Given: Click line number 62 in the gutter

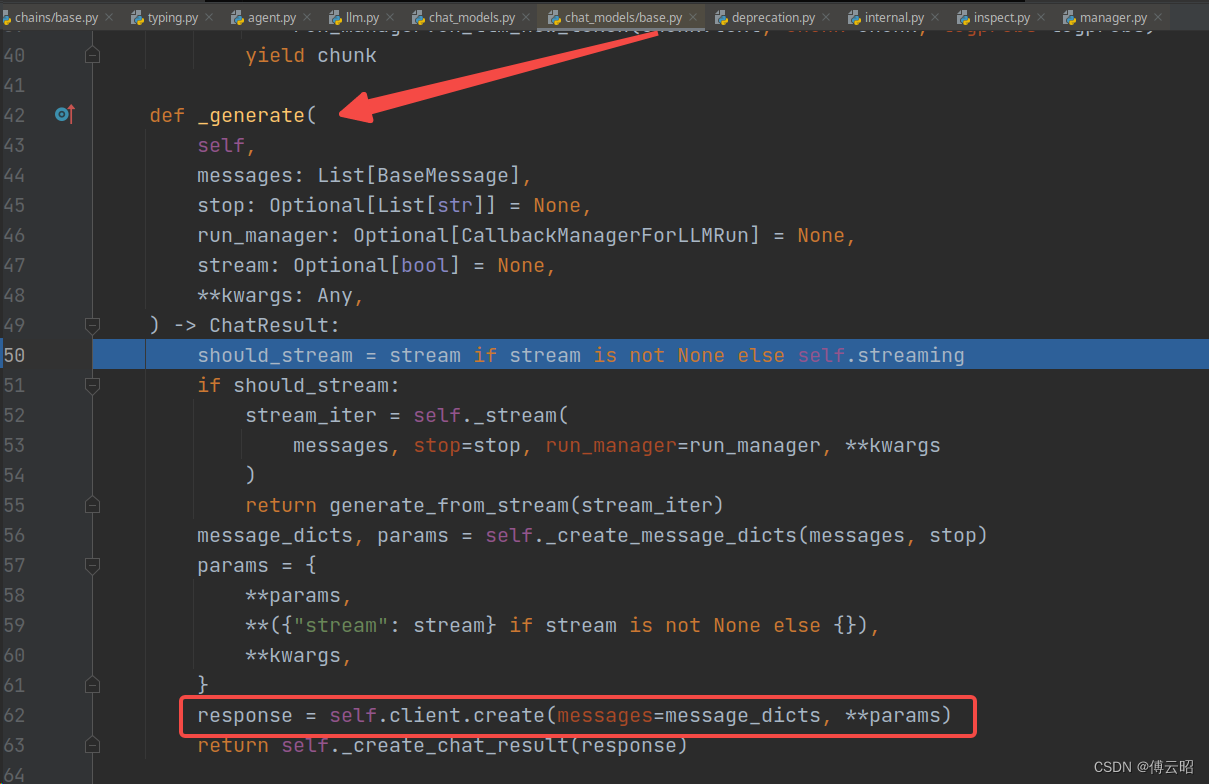Looking at the screenshot, I should coord(14,715).
